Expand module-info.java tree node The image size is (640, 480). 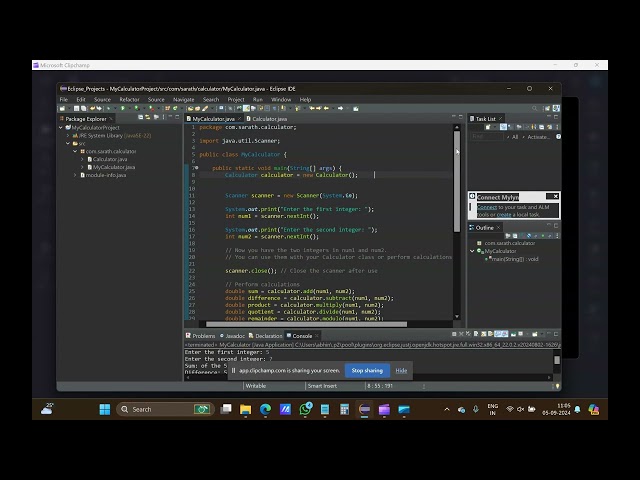75,175
